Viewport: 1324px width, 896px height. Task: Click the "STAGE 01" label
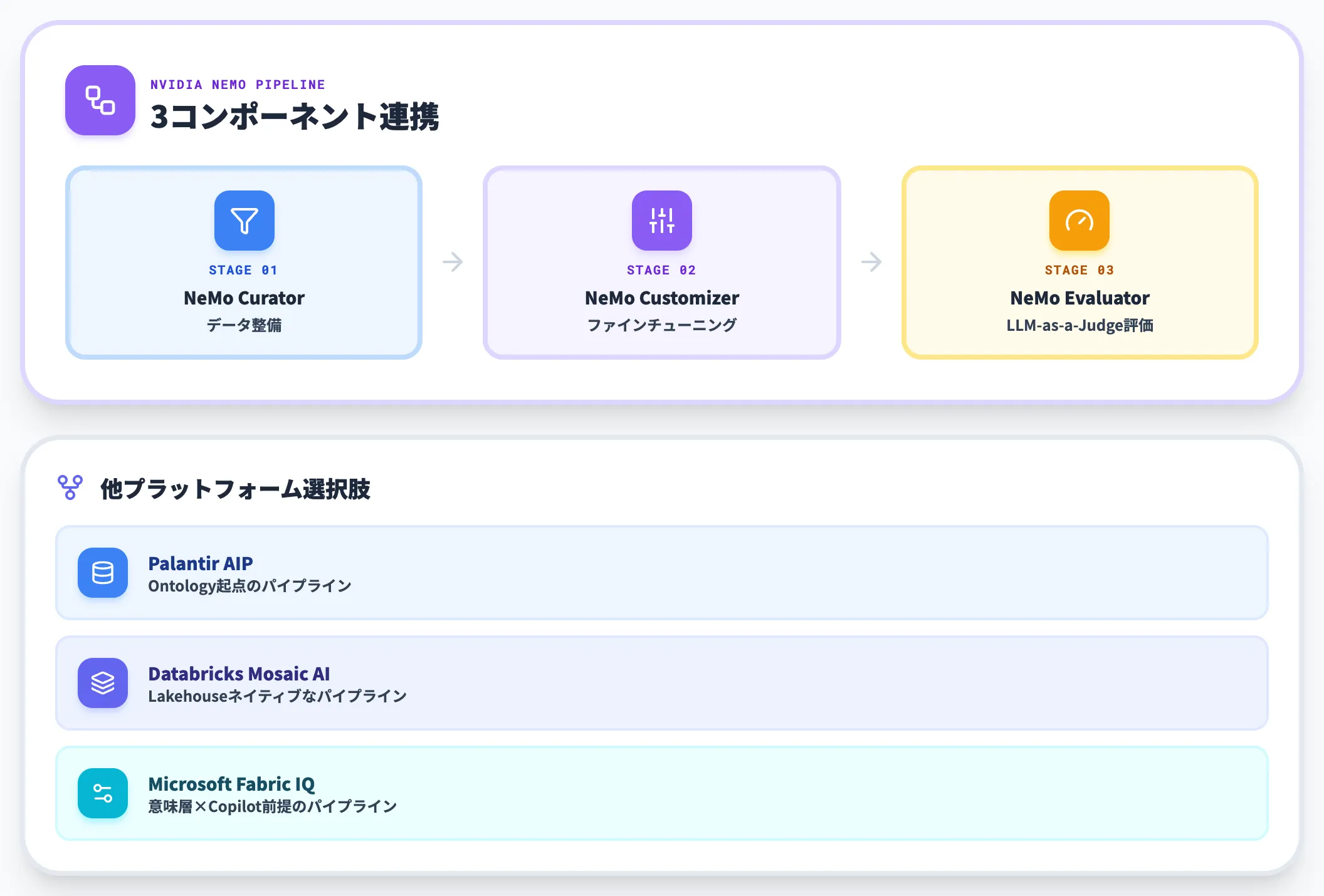pos(243,270)
